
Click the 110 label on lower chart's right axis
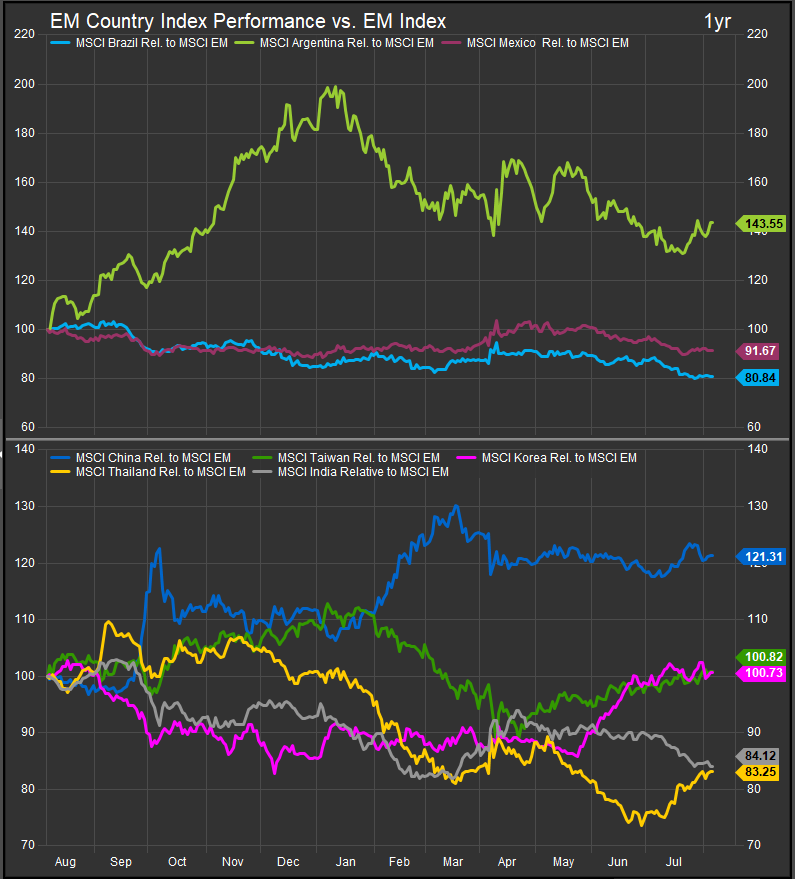[x=757, y=619]
